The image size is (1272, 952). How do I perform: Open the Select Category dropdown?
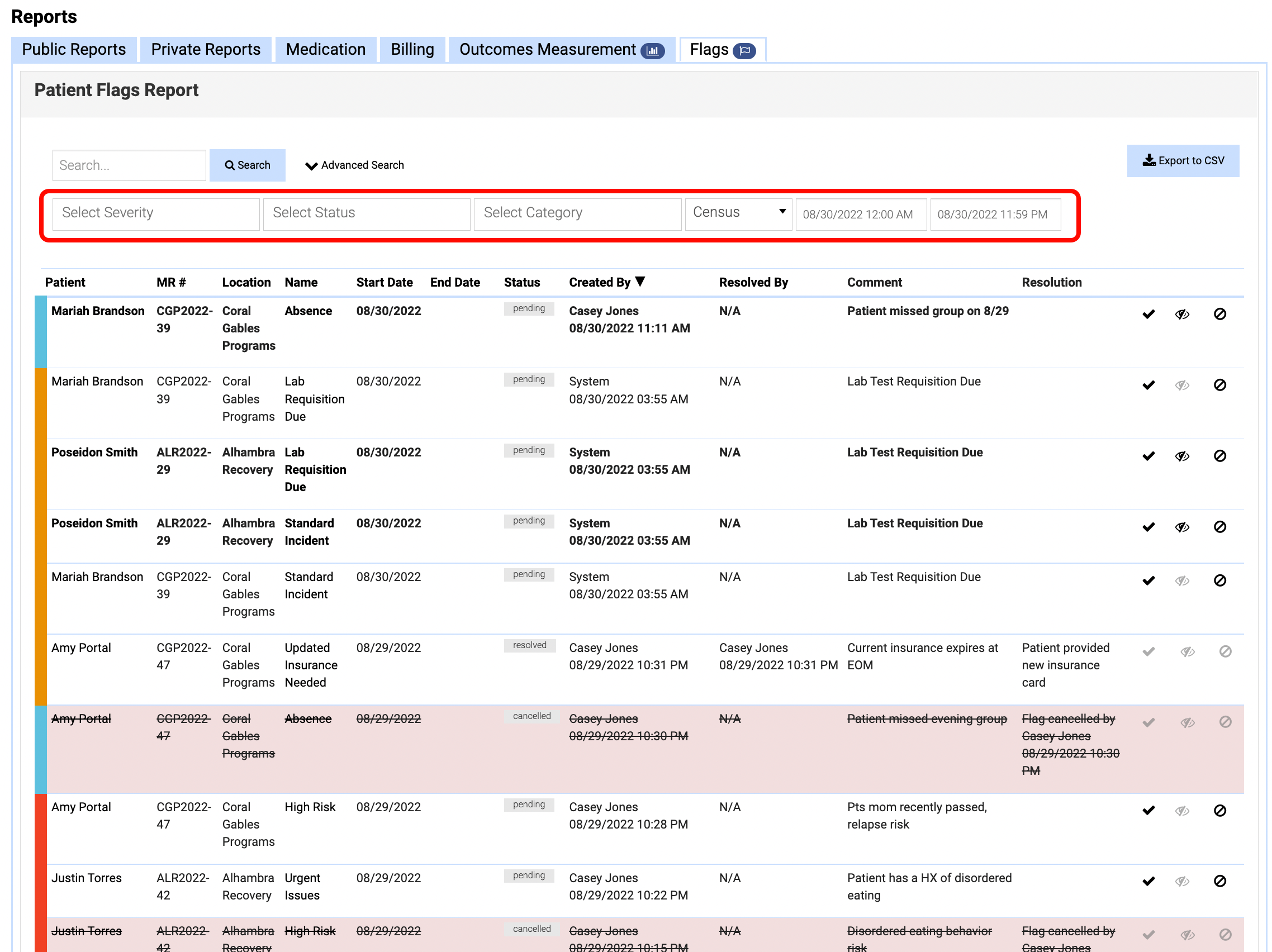[x=577, y=214]
